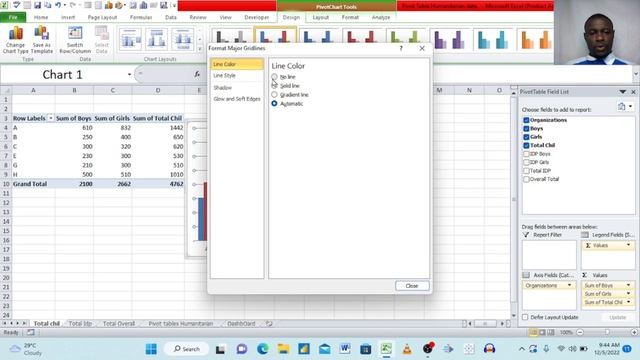
Task: Choose the teal chart style swatch
Action: click(493, 39)
